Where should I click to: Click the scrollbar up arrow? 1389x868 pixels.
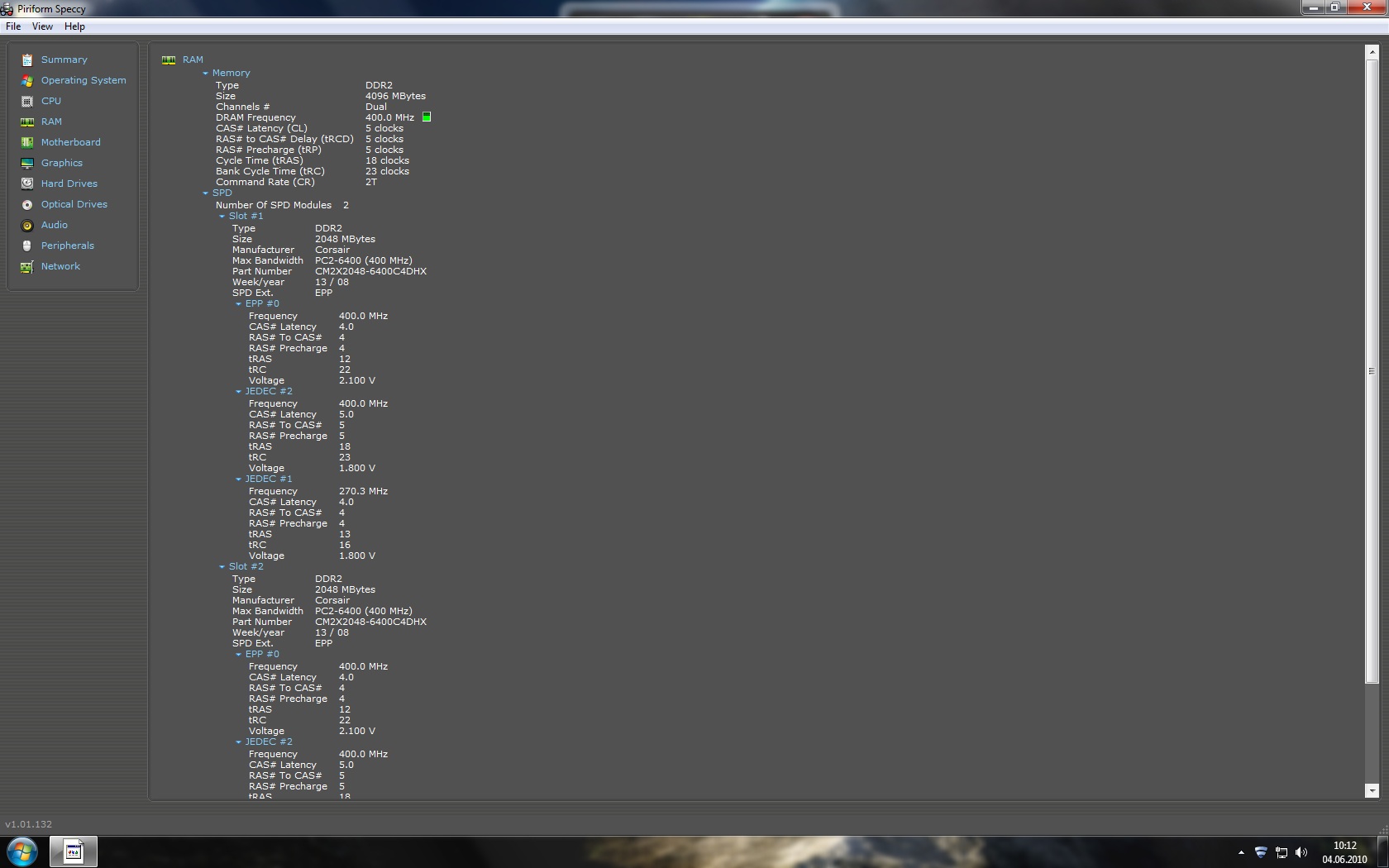point(1372,52)
